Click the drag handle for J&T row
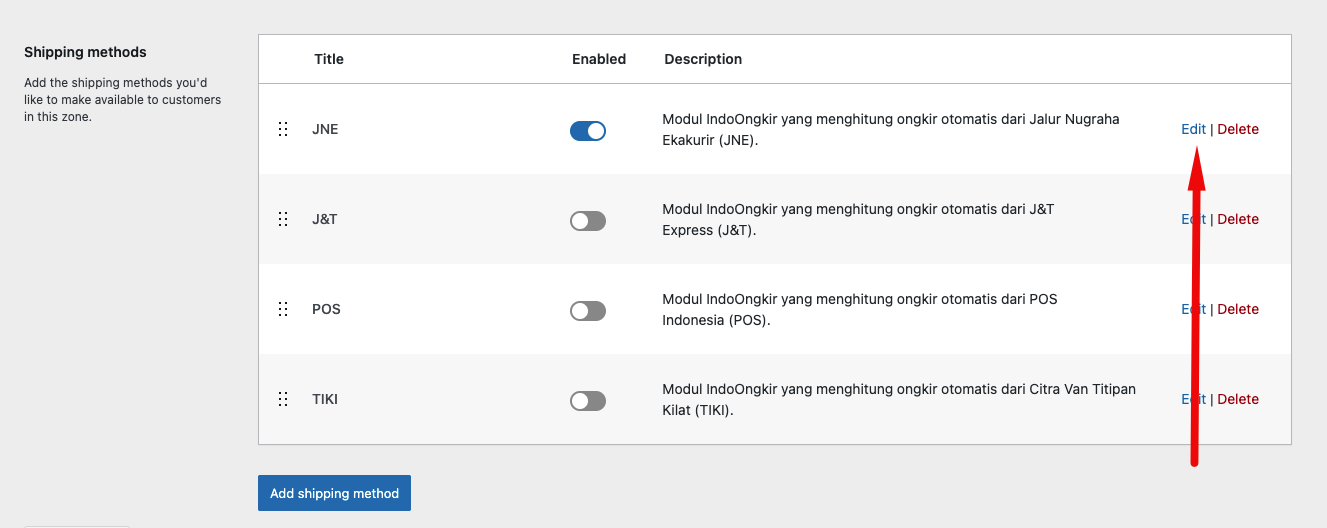This screenshot has width=1327, height=528. 283,219
